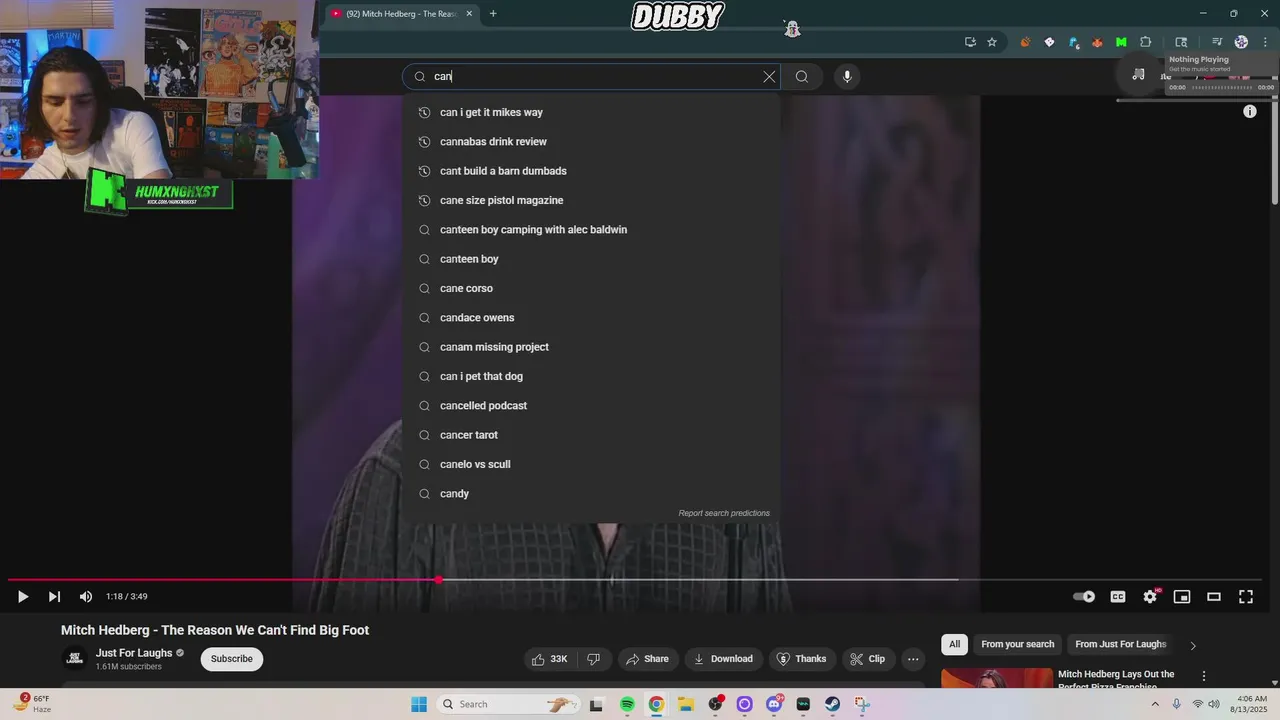The image size is (1280, 720).
Task: Open the green M extension icon
Action: tap(1121, 42)
